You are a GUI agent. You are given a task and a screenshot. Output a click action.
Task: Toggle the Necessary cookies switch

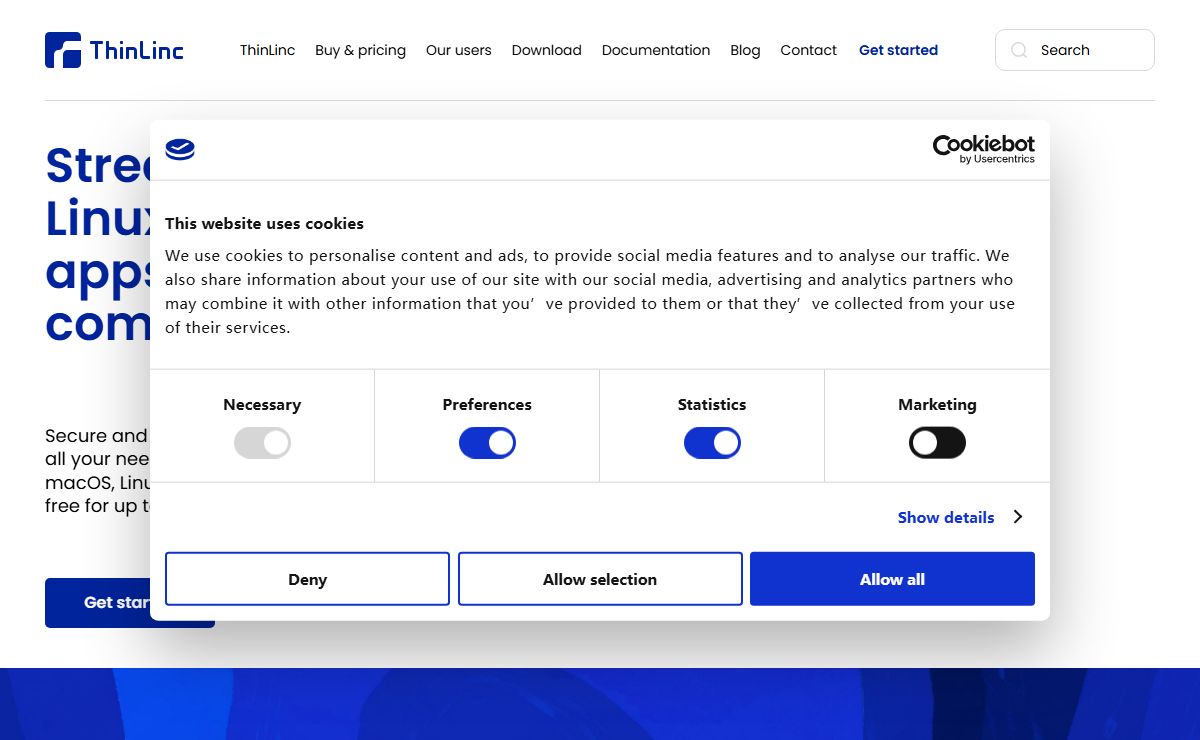click(262, 443)
